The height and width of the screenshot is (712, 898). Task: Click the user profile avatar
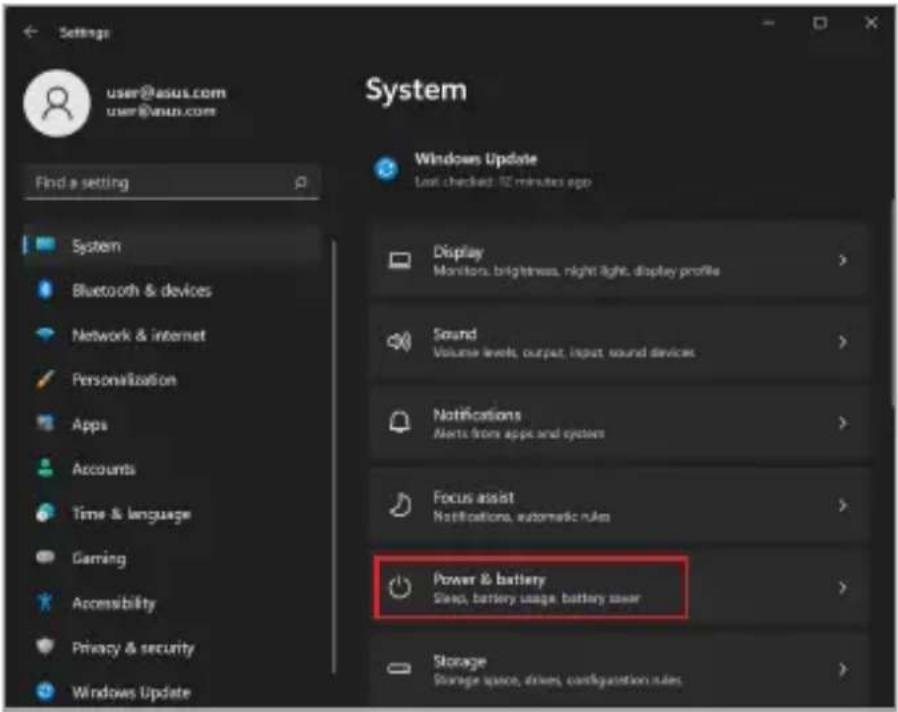[x=57, y=103]
